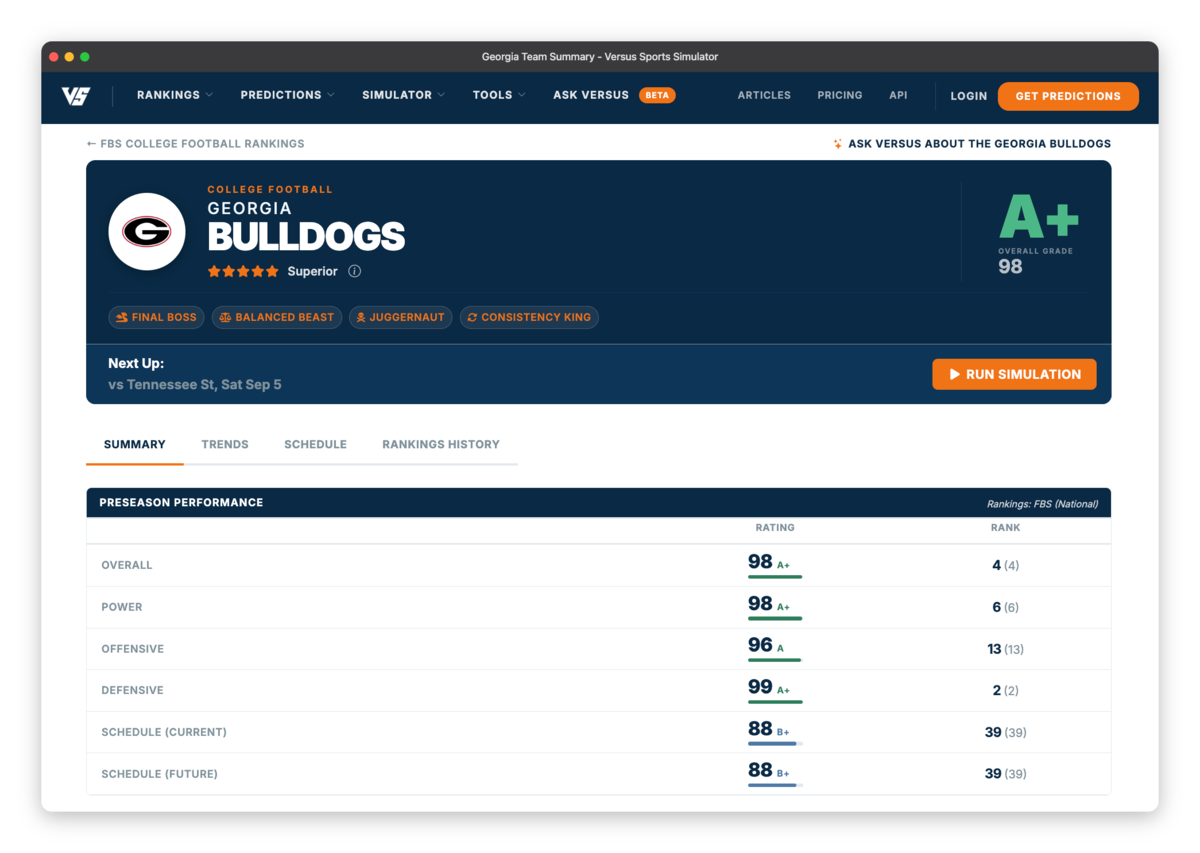1200x853 pixels.
Task: Open Ask Versus in the navigation bar
Action: point(591,95)
